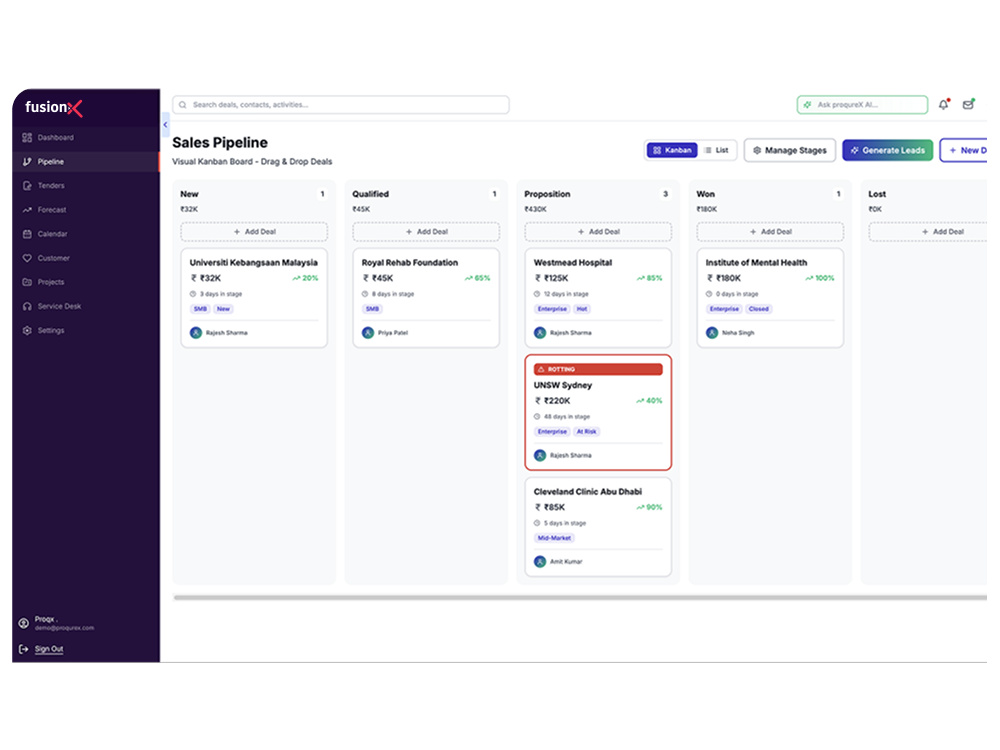Collapse the sidebar with the chevron
1000x750 pixels.
[x=165, y=125]
